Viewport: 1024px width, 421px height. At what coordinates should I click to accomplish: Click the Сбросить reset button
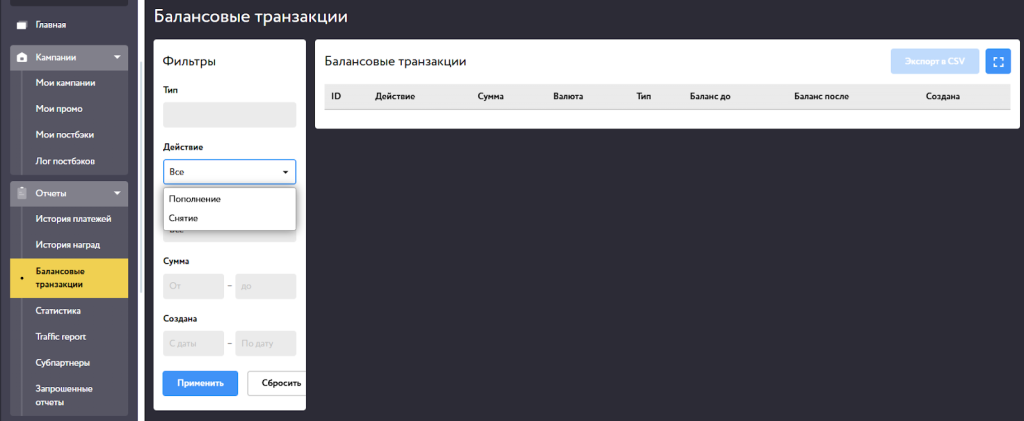276,383
